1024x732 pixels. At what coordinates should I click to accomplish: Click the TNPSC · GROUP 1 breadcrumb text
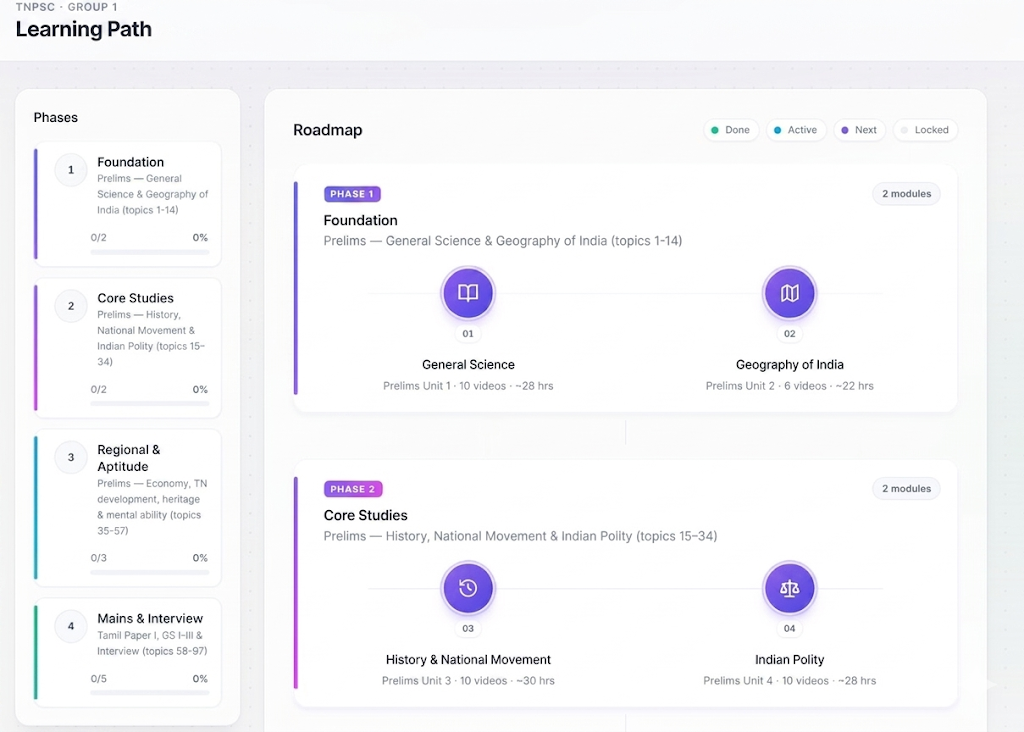(67, 7)
